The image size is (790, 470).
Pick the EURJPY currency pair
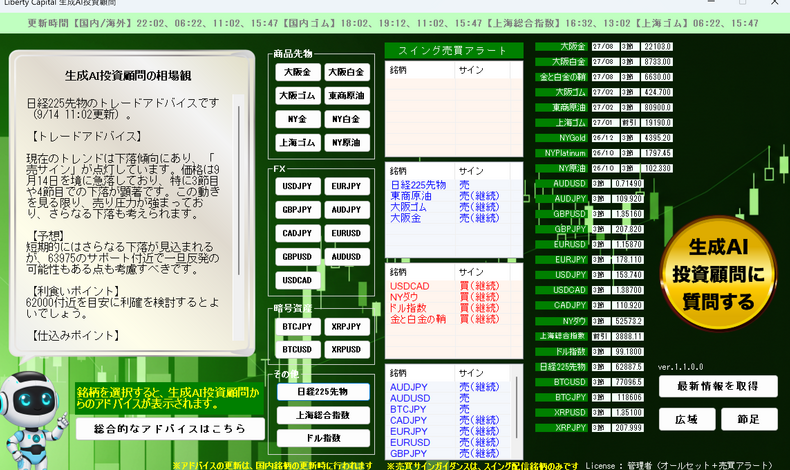[347, 186]
